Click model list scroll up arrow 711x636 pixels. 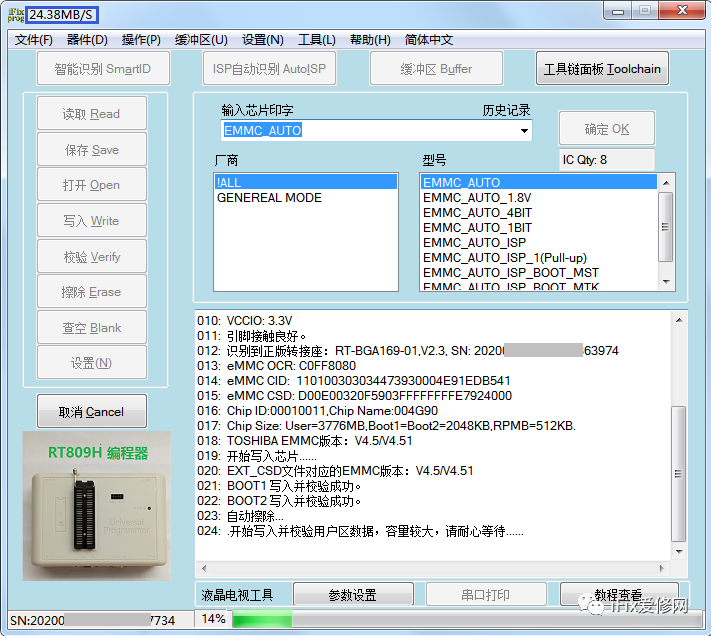point(666,183)
